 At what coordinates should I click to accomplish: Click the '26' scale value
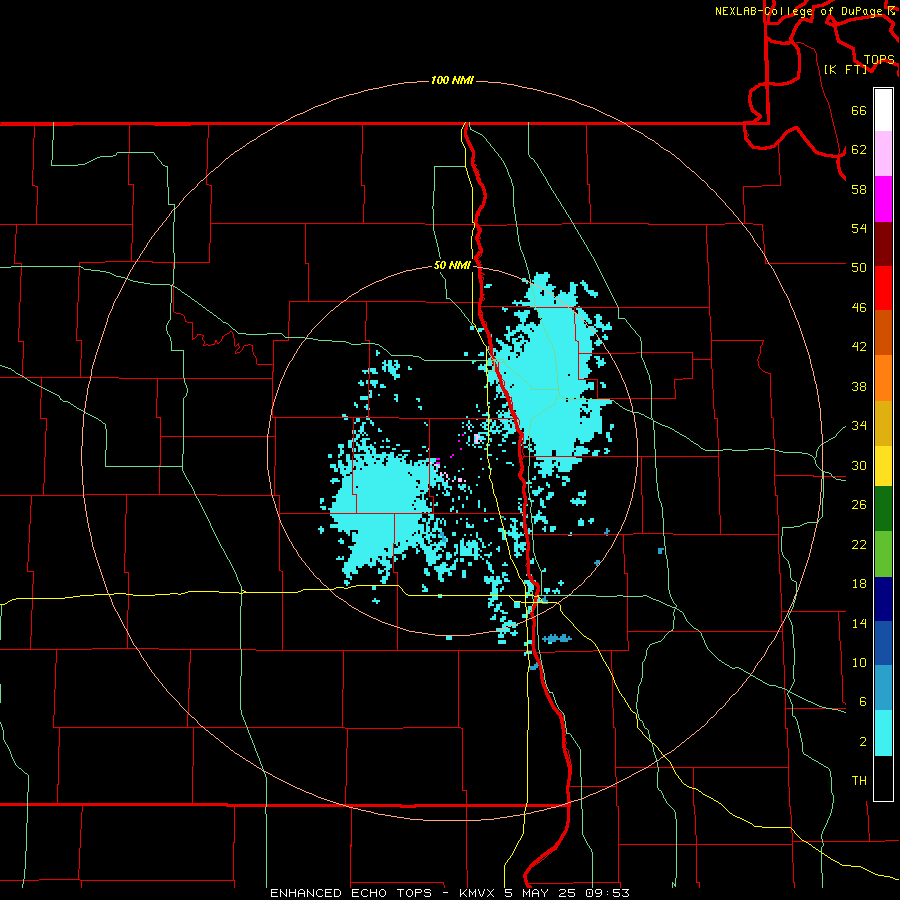click(859, 505)
